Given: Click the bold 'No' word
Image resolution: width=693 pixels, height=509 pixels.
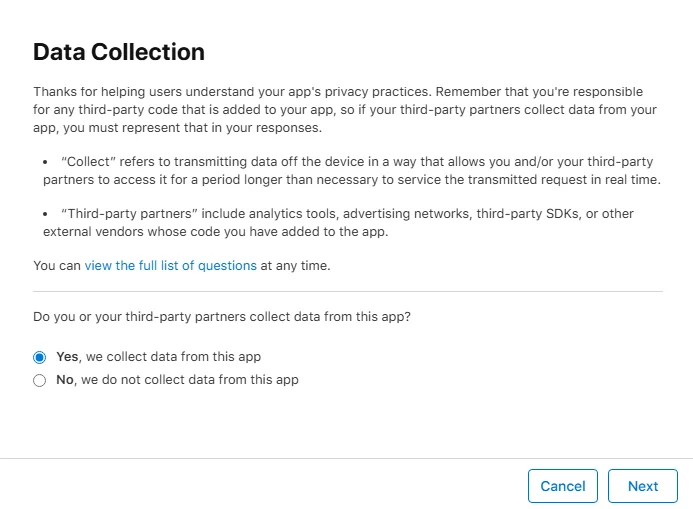Looking at the screenshot, I should [65, 380].
